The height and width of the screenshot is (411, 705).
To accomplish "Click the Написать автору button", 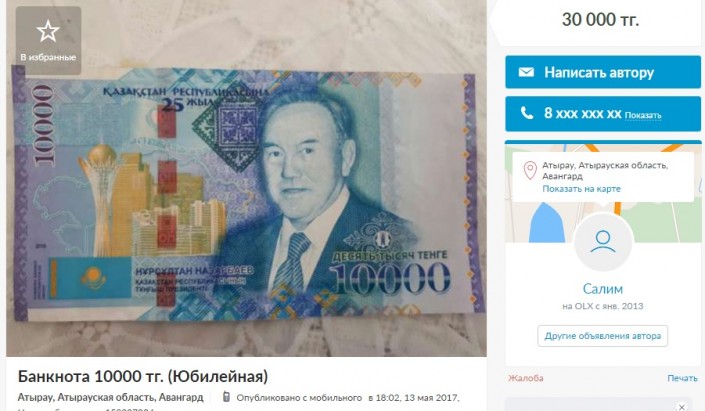I will 603,72.
